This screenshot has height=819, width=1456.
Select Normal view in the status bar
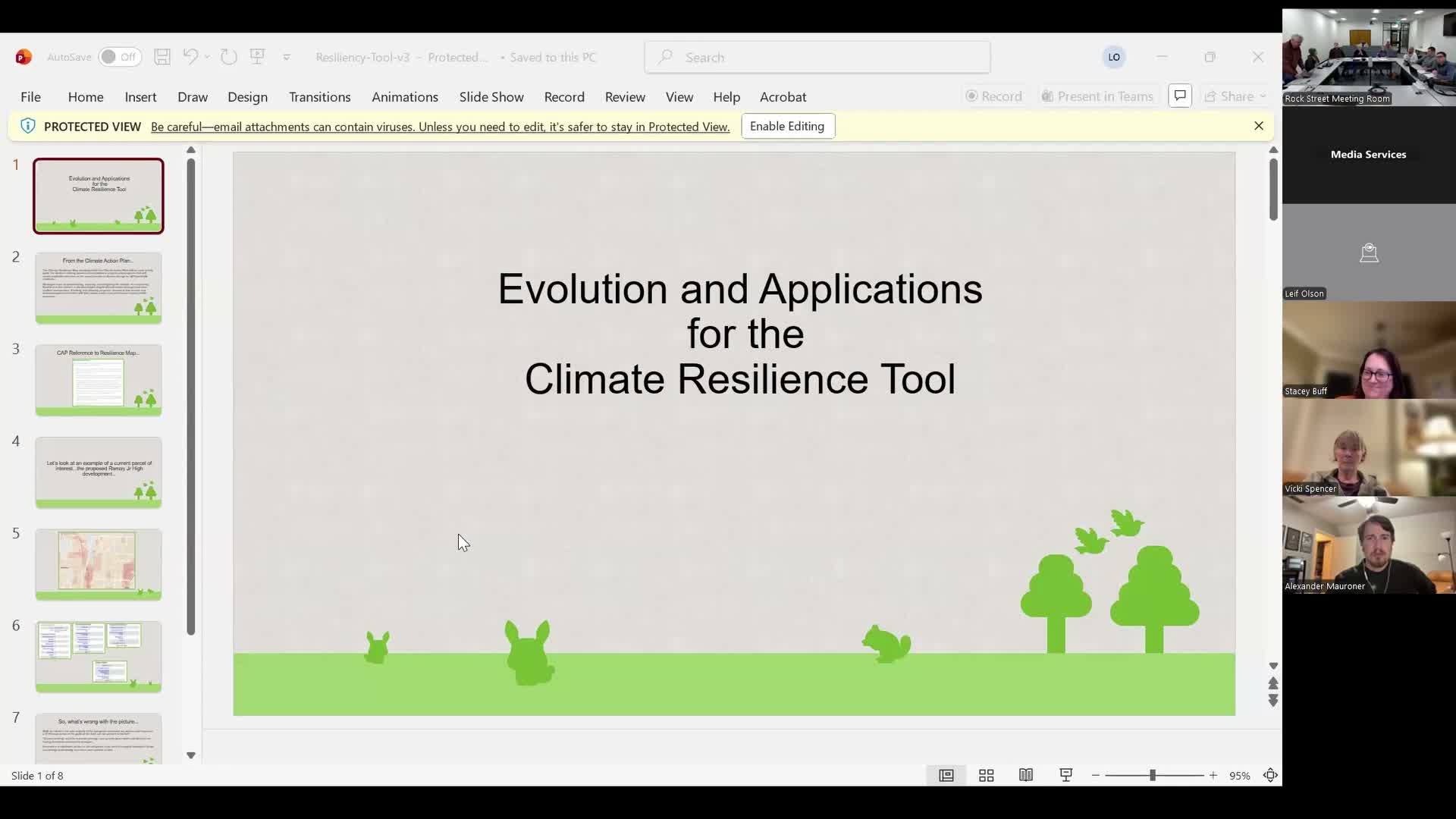[x=946, y=775]
